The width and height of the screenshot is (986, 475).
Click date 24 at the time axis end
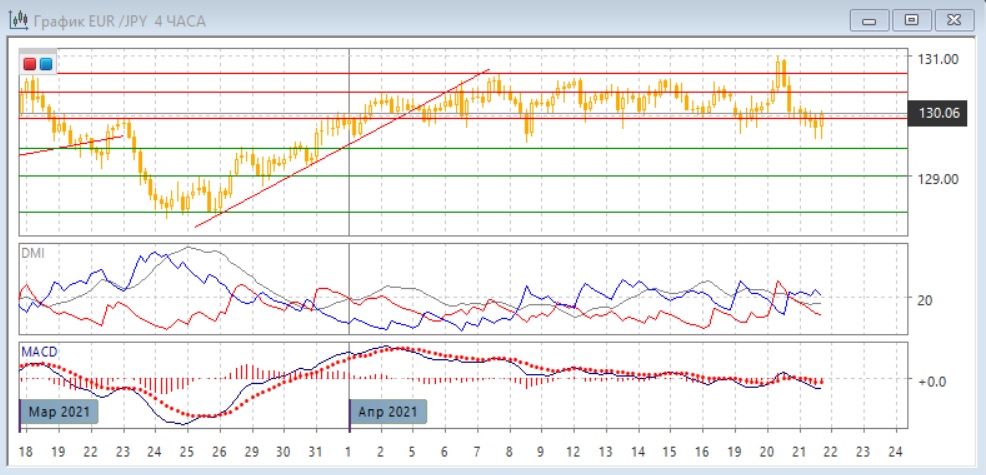(x=895, y=451)
